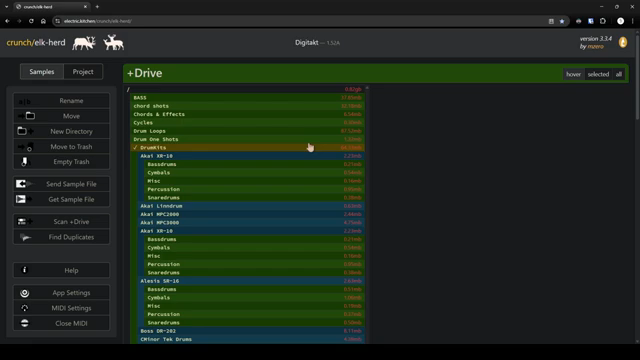This screenshot has height=360, width=640.
Task: Switch the view mode to all
Action: click(x=619, y=74)
